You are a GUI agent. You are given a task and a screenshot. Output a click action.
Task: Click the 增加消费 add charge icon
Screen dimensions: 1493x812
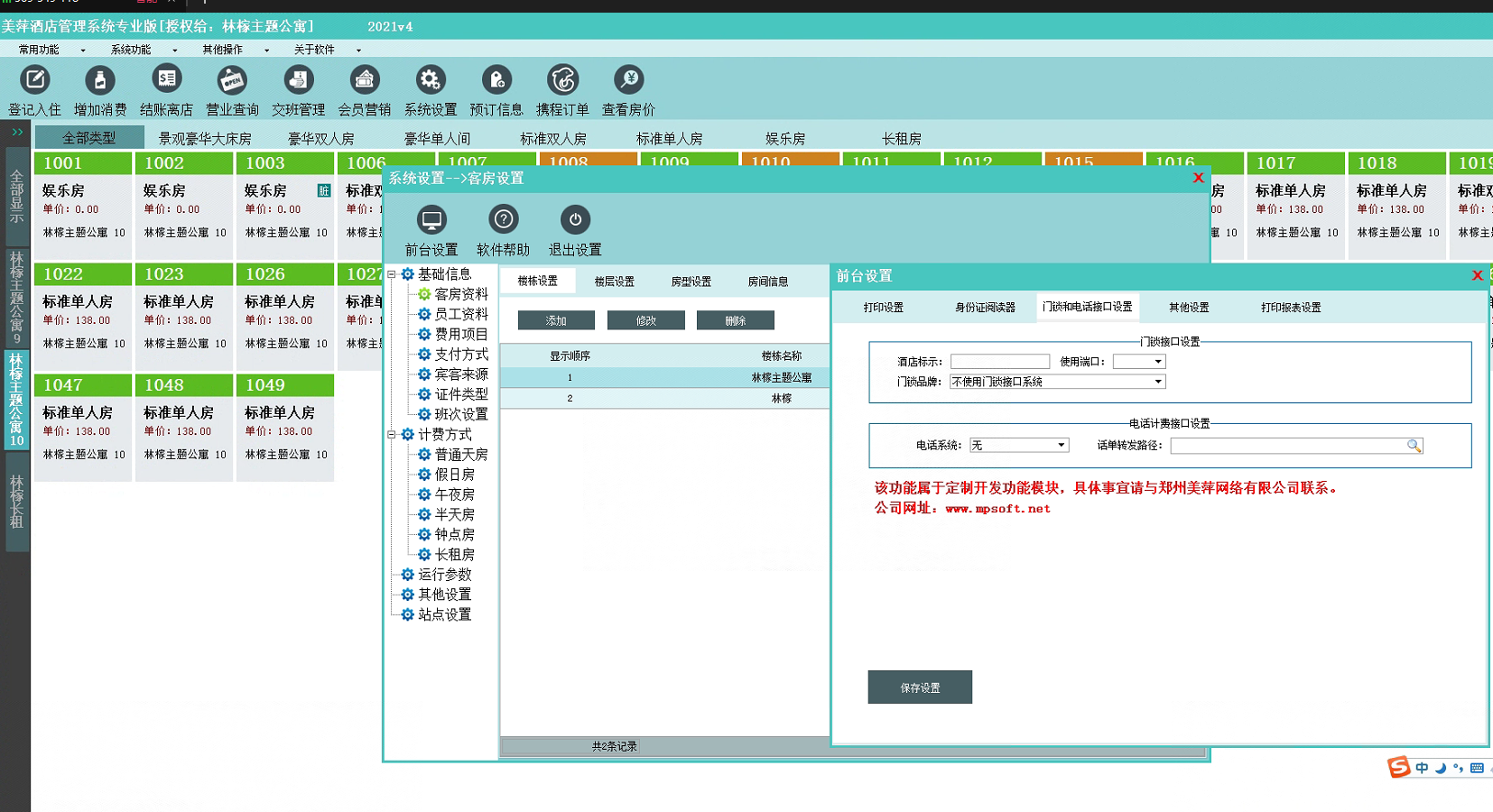[100, 81]
